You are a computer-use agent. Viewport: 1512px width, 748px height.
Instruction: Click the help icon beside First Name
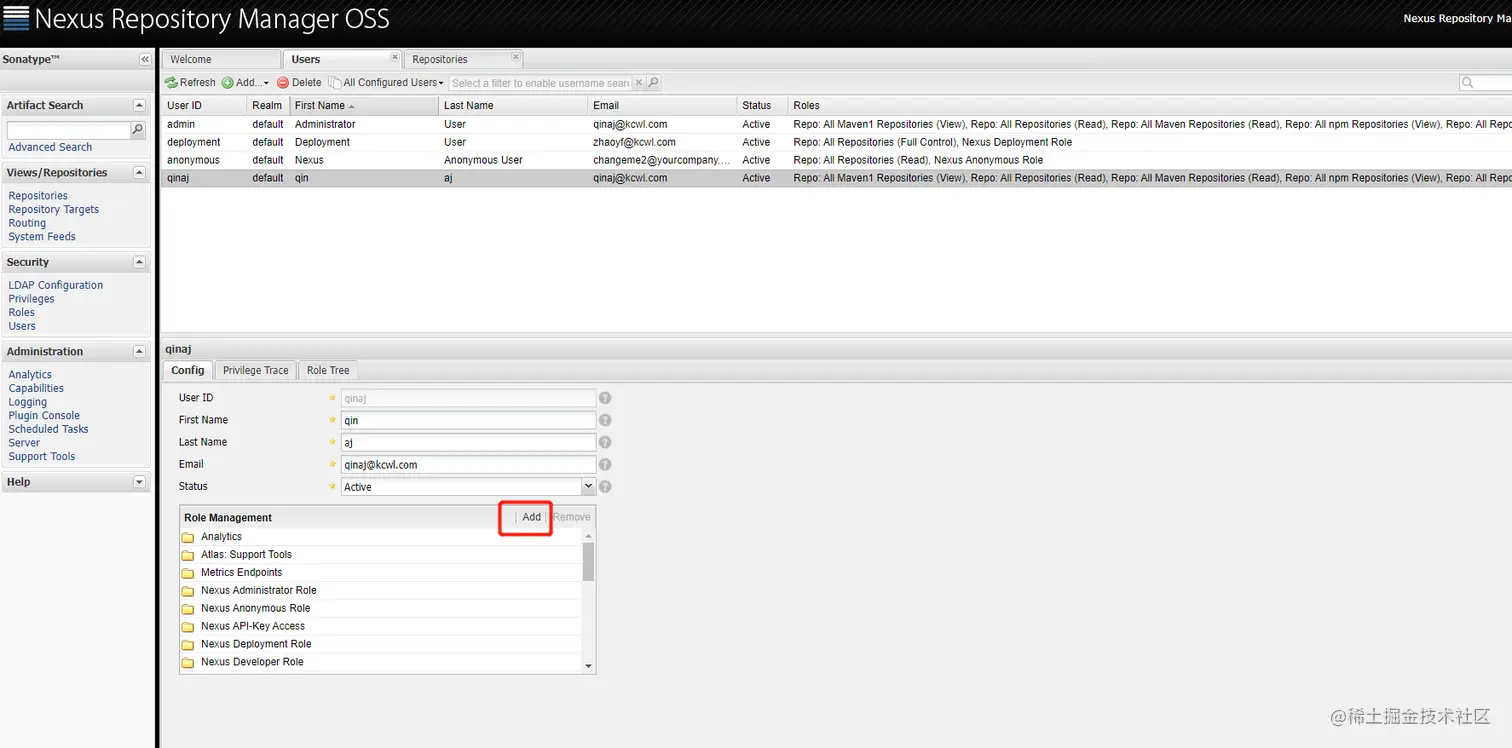pyautogui.click(x=605, y=420)
